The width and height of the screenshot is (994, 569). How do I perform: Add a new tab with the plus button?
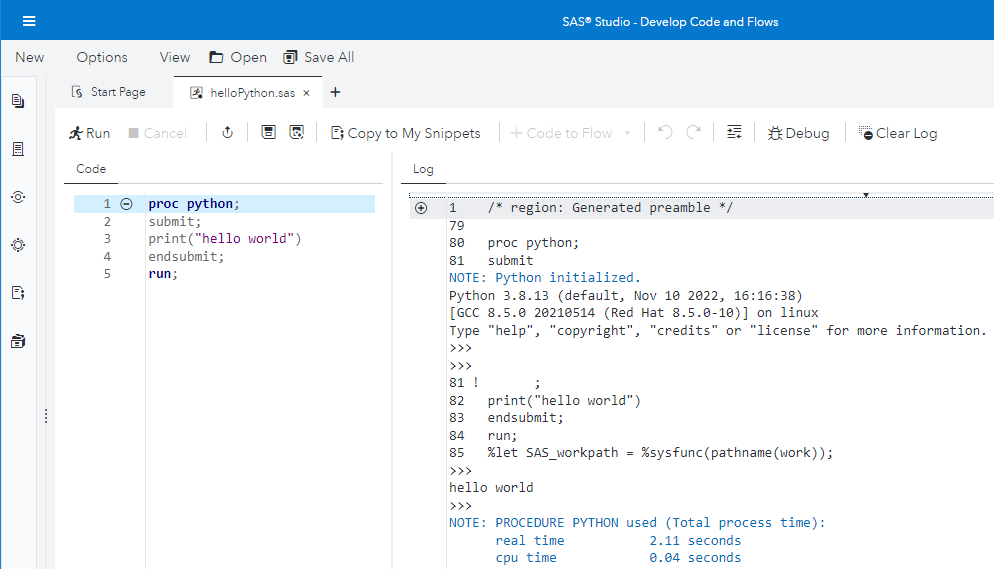pos(335,93)
